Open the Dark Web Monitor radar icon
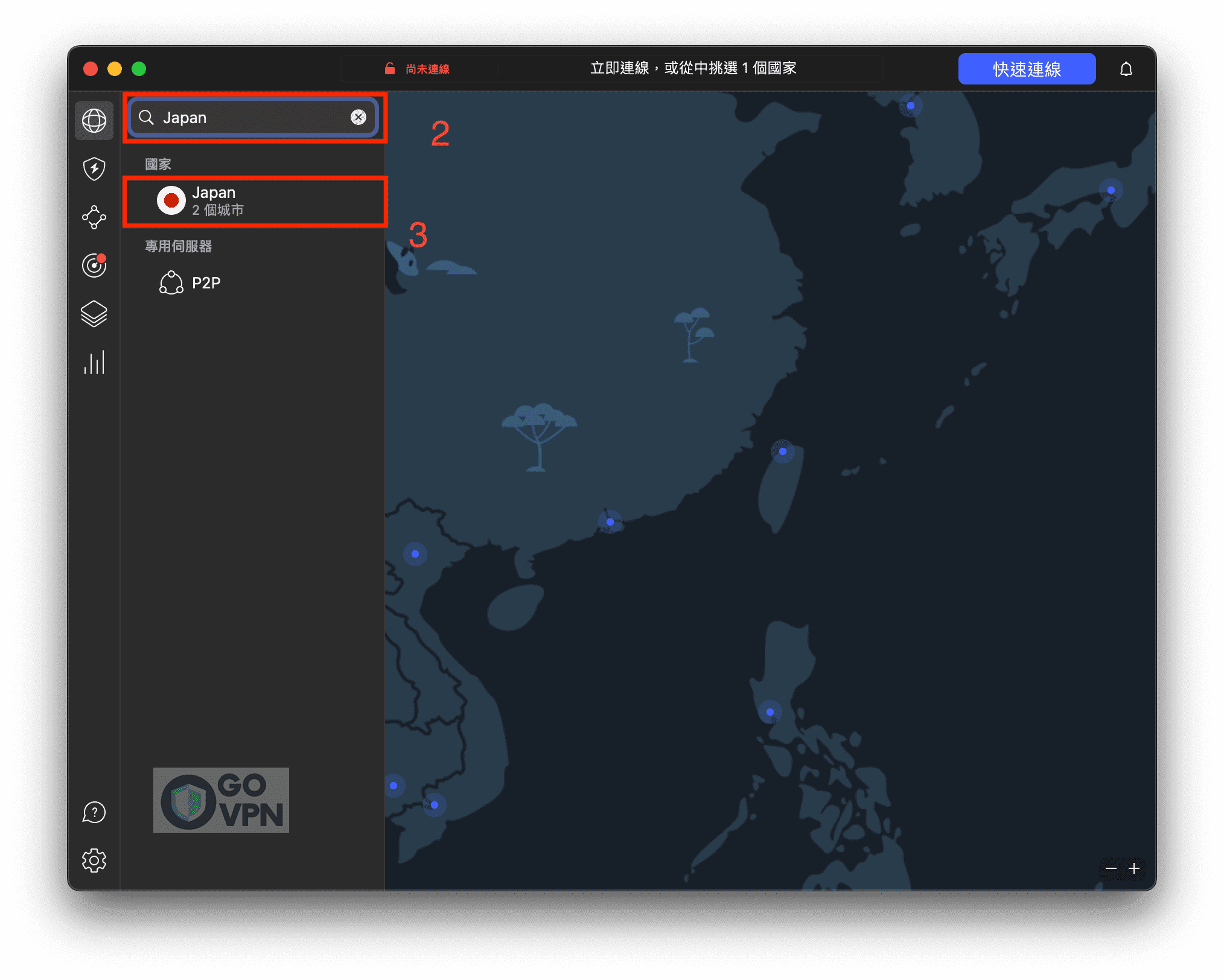The height and width of the screenshot is (980, 1224). (94, 266)
